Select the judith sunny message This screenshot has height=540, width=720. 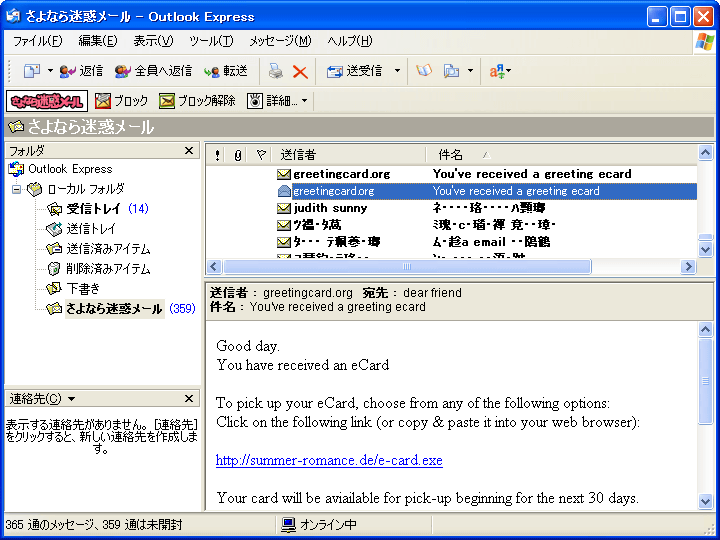(451, 208)
